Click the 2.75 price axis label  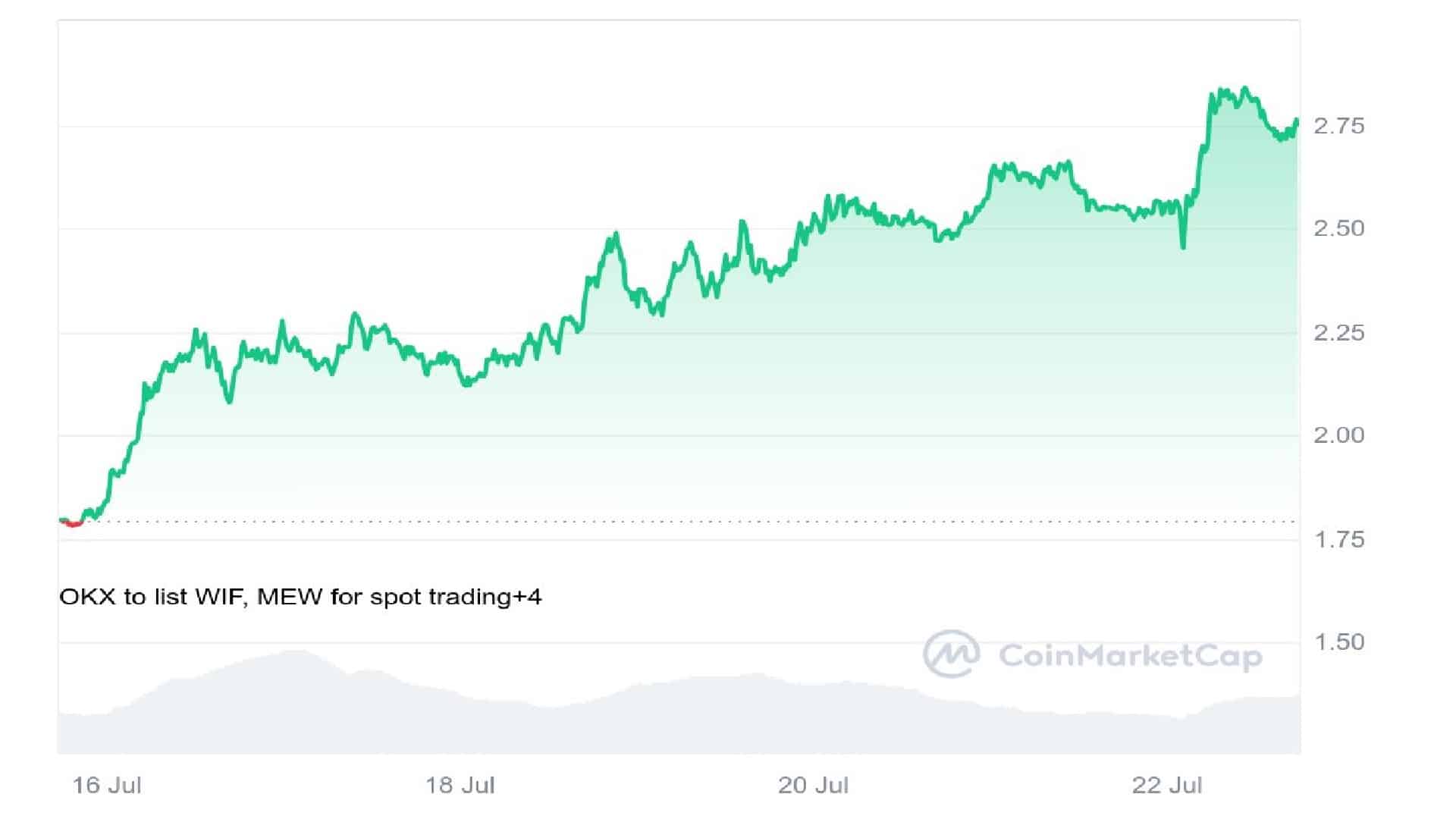coord(1338,126)
